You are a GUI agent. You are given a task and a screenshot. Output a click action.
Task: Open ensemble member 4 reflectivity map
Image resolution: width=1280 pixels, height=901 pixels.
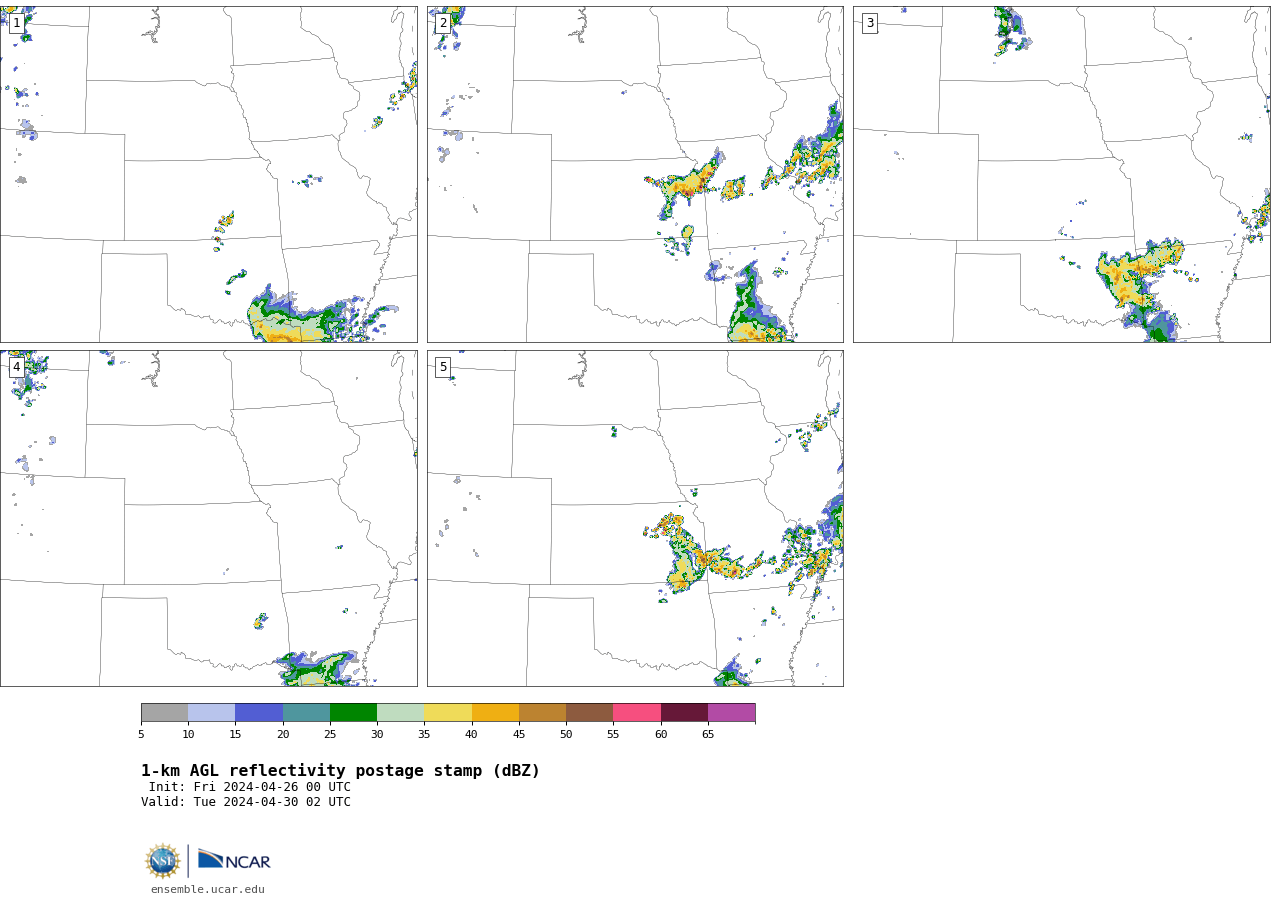pos(209,518)
